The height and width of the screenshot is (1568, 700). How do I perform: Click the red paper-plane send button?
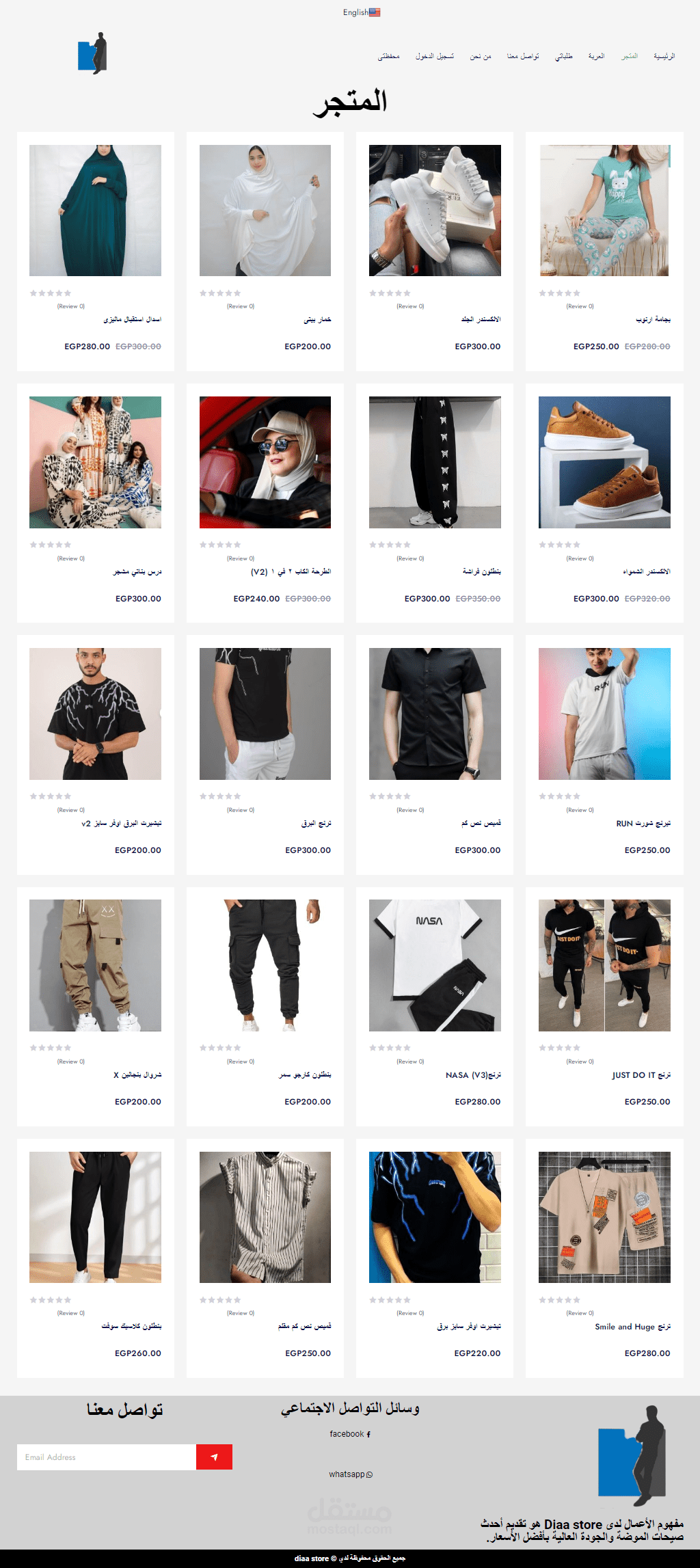click(214, 1457)
